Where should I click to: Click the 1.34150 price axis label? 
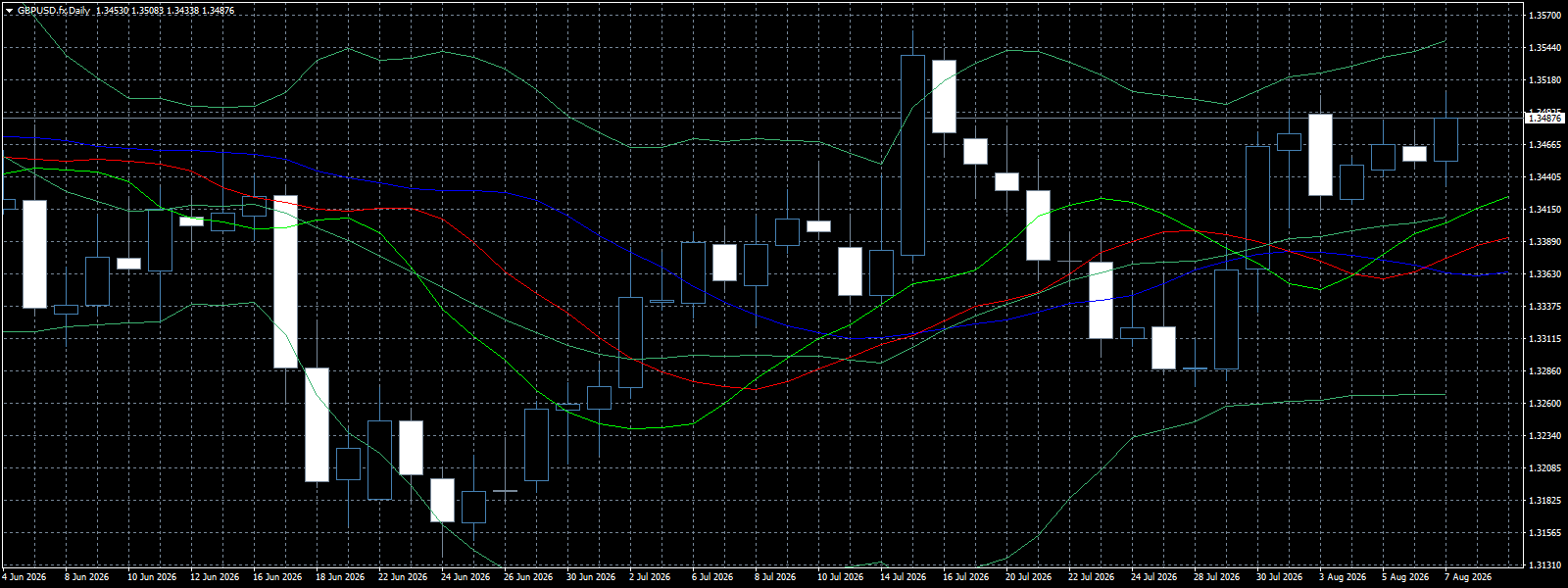coord(1544,210)
